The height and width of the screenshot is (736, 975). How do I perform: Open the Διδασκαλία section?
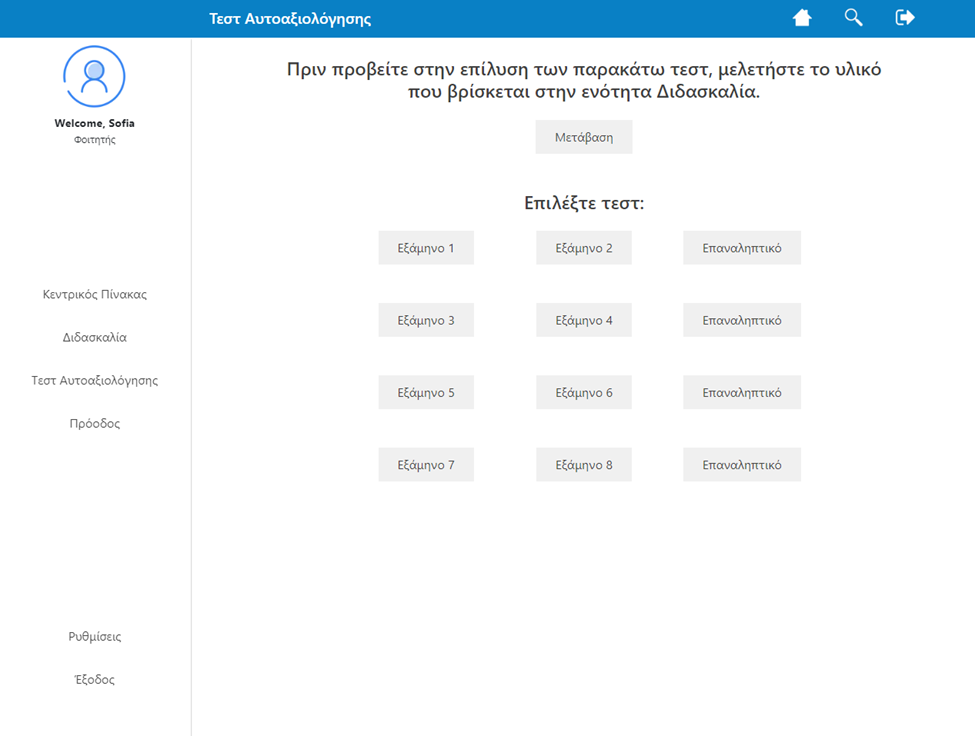94,337
